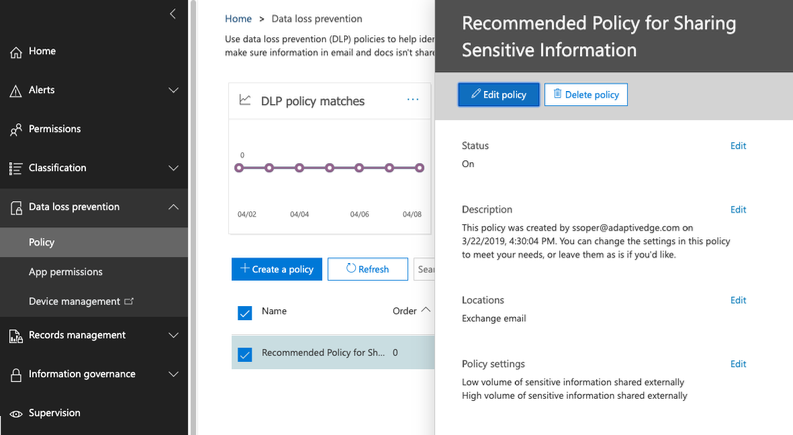Click the 'Low volume of sensitive information' text
793x435 pixels.
coord(572,382)
